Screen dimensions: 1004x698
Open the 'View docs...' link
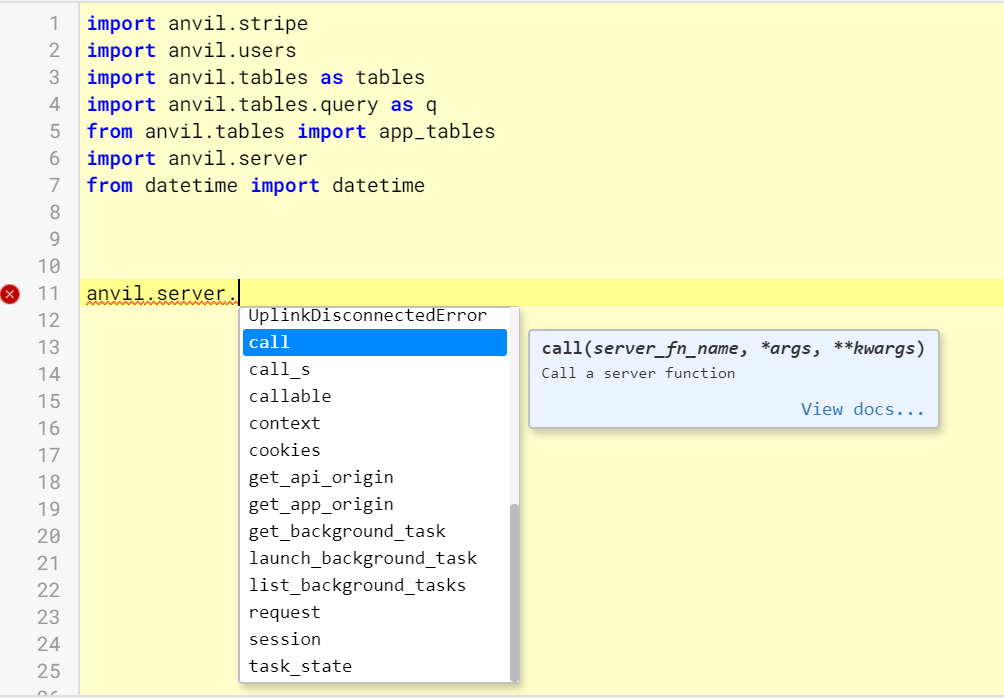tap(862, 409)
